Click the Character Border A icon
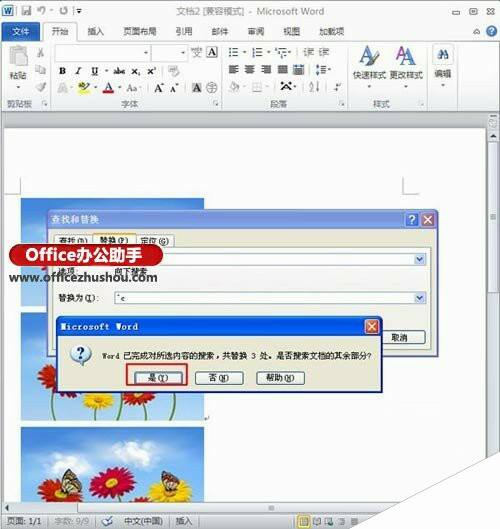The width and height of the screenshot is (500, 529). [212, 52]
